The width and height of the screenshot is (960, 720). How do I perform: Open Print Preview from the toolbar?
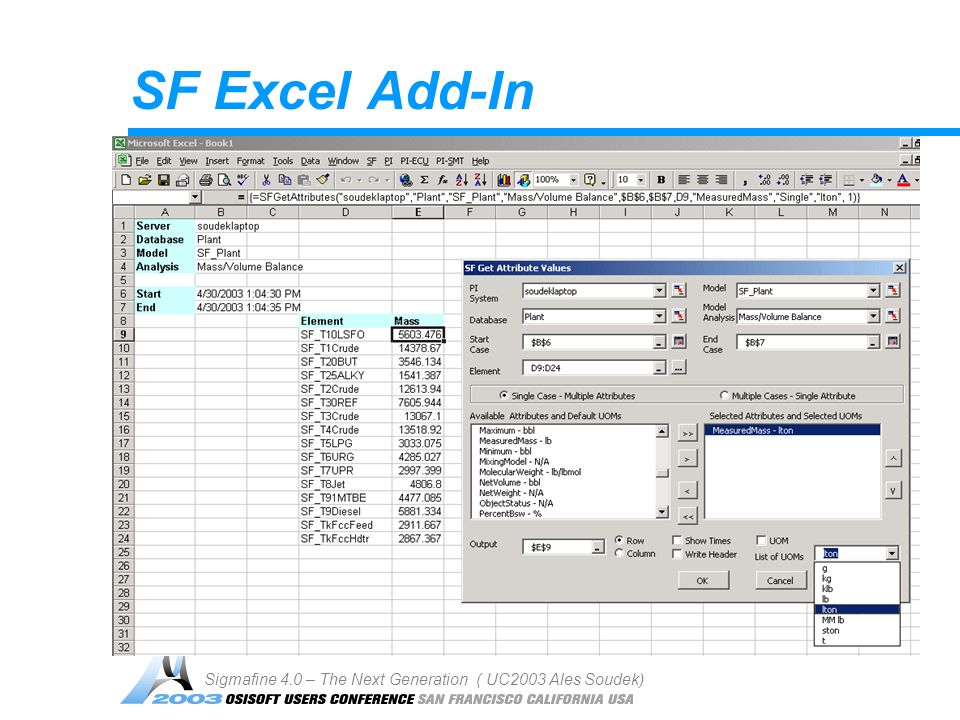coord(224,179)
